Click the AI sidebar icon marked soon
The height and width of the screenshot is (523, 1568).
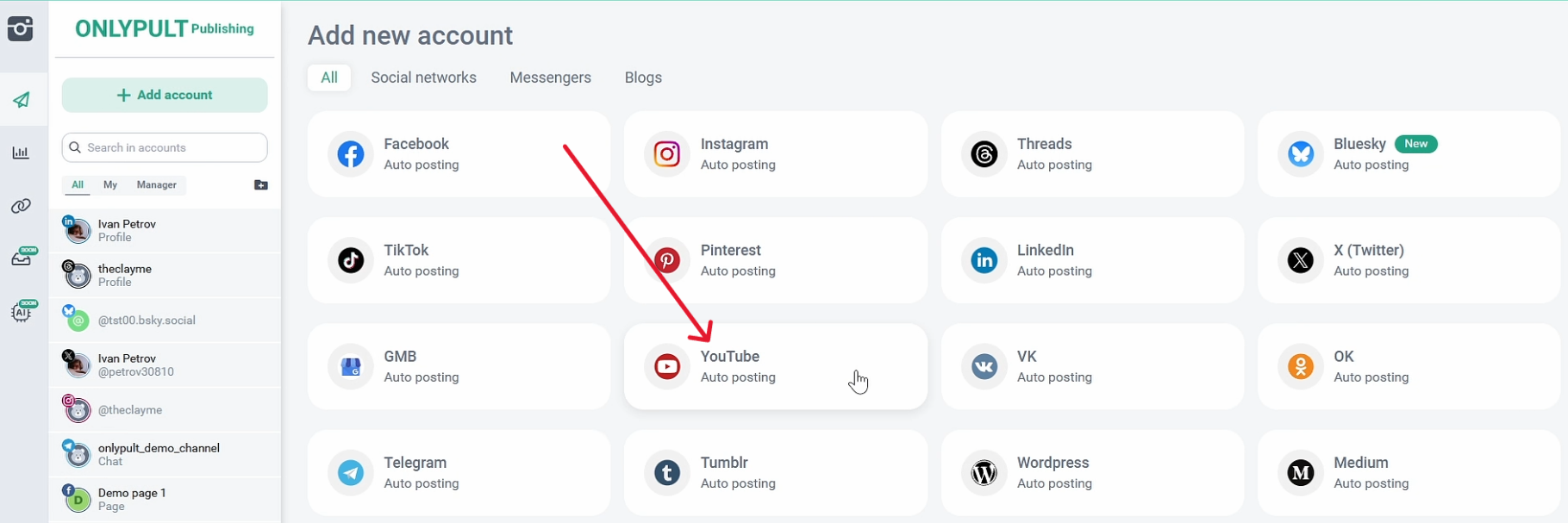pyautogui.click(x=22, y=311)
